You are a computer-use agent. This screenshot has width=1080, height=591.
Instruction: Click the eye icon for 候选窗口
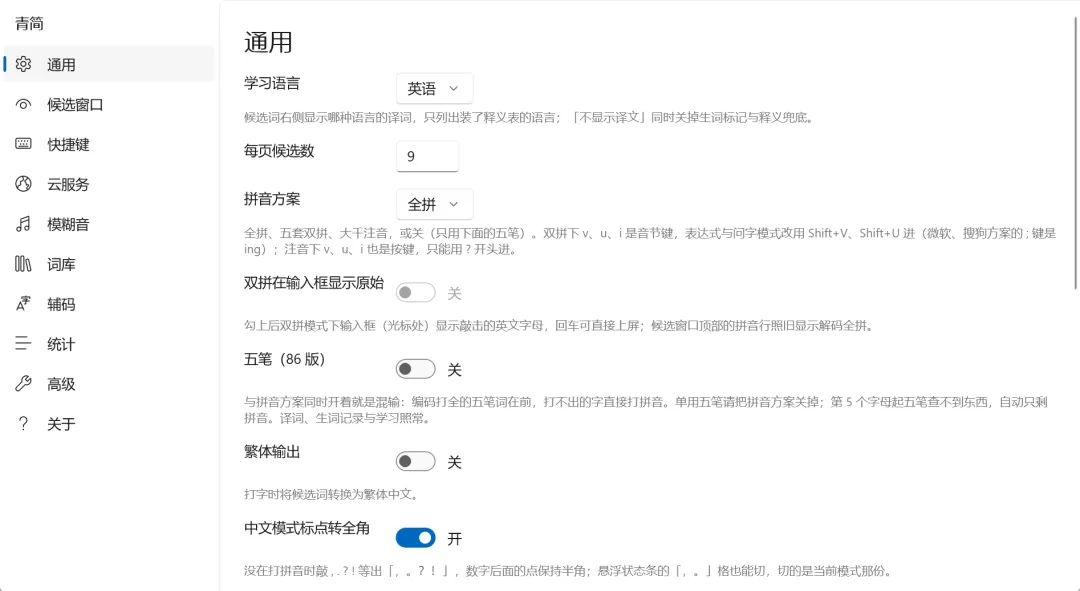23,104
